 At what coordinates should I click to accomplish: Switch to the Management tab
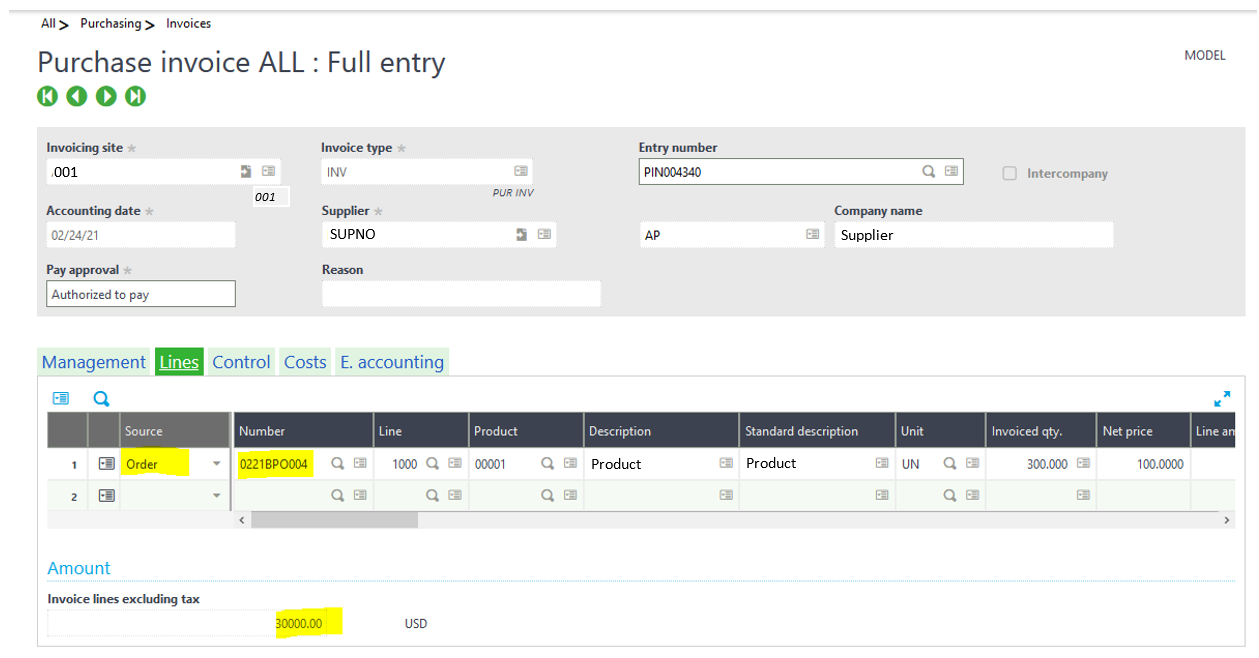[94, 362]
